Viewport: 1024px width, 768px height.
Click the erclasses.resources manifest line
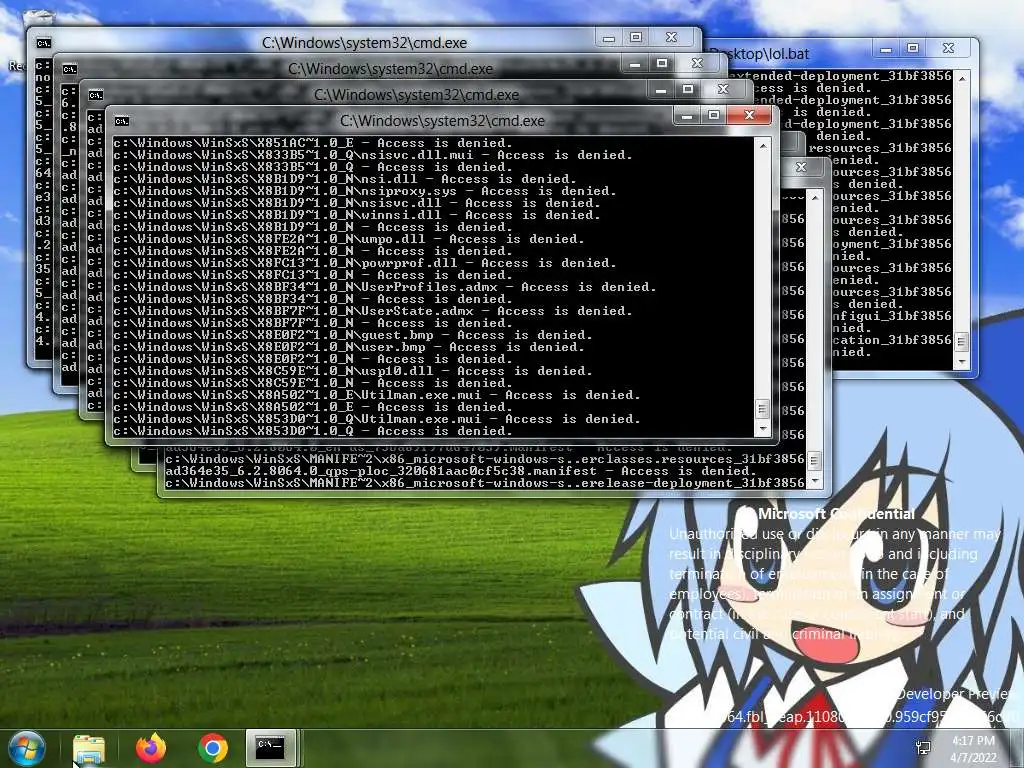pyautogui.click(x=485, y=459)
